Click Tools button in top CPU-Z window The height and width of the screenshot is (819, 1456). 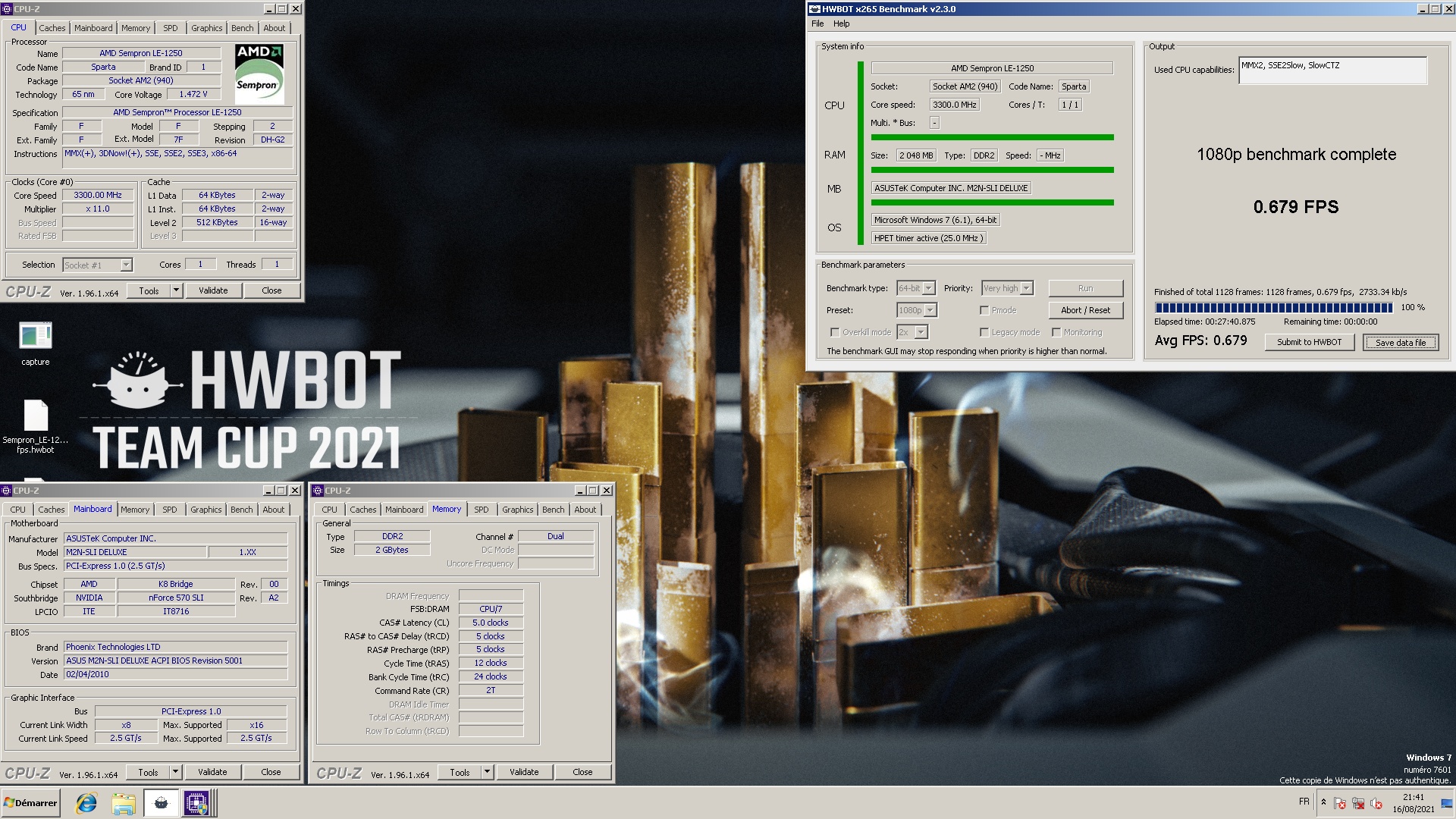[149, 290]
